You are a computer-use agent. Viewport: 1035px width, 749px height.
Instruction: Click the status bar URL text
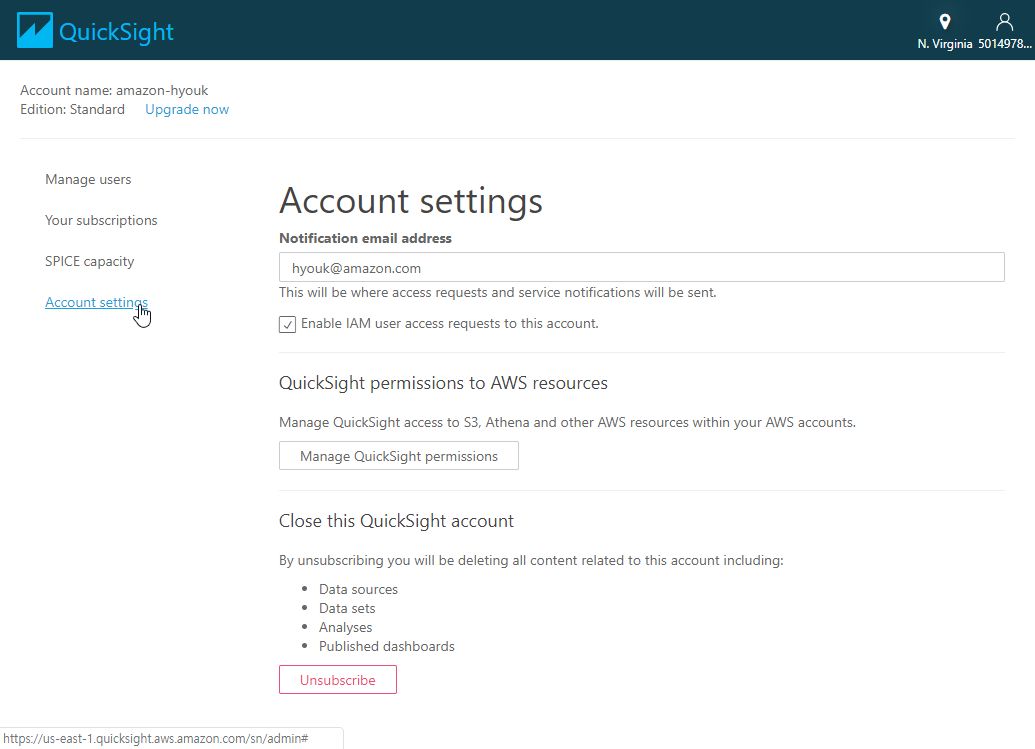point(156,738)
